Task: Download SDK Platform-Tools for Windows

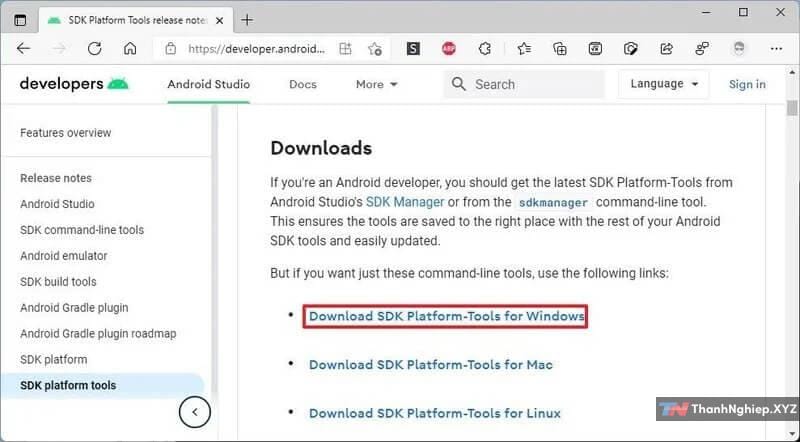Action: click(446, 316)
